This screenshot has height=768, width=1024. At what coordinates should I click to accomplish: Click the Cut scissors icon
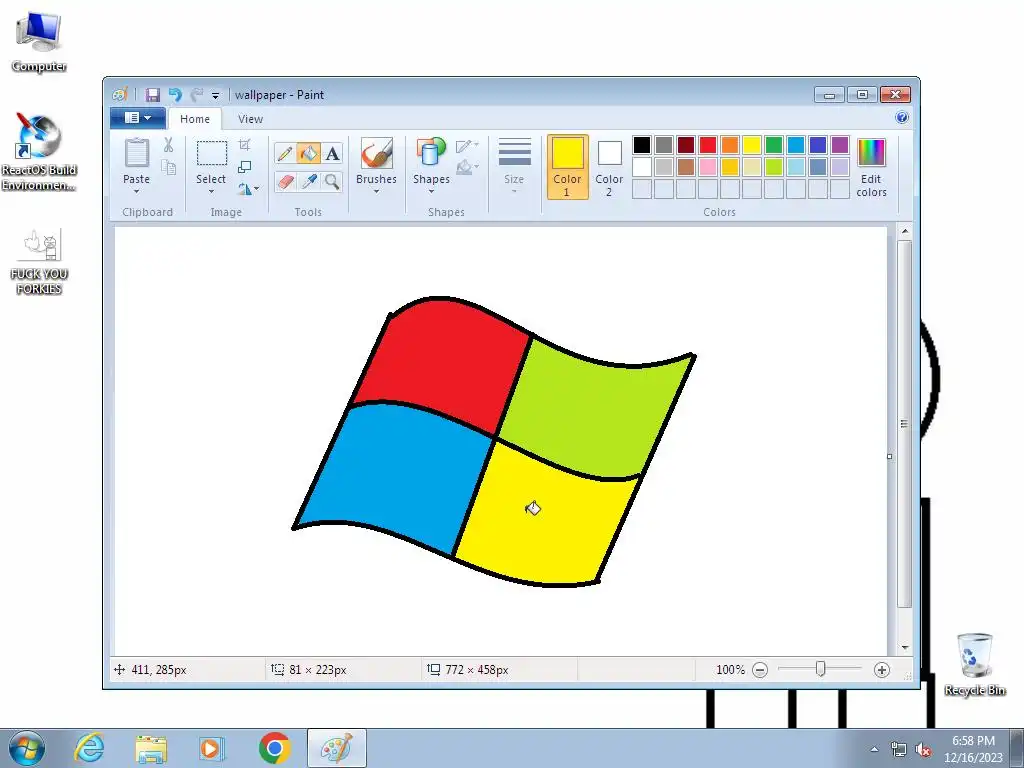pos(168,145)
